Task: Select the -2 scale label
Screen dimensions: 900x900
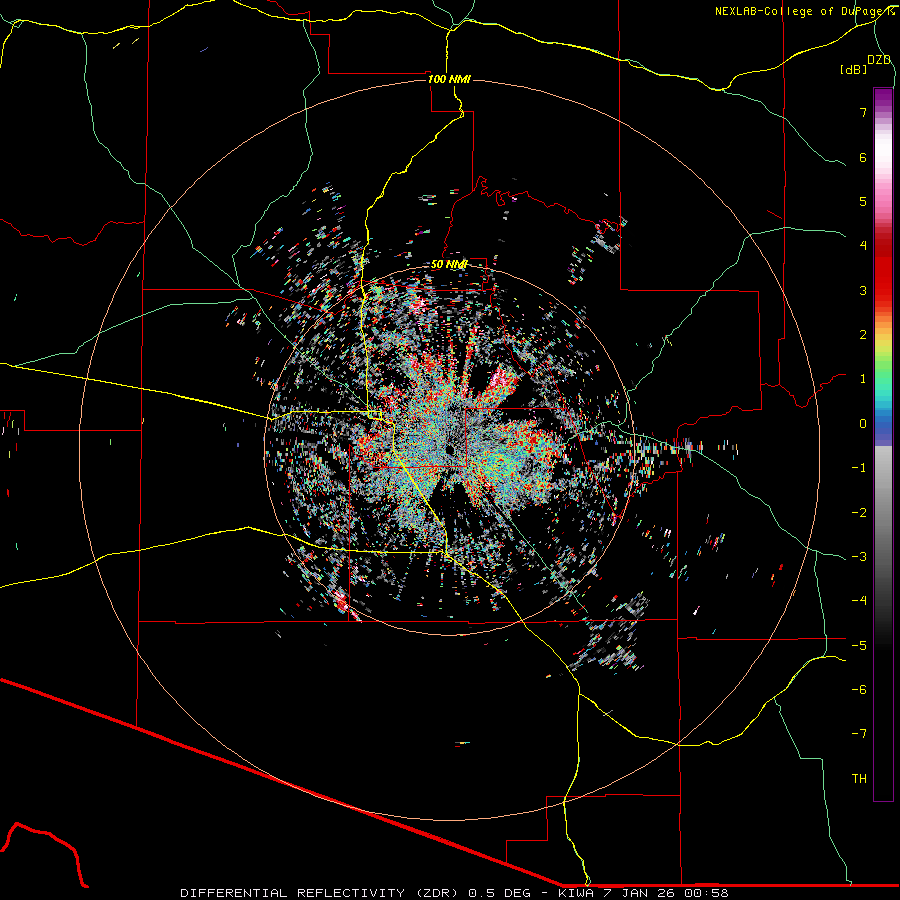Action: coord(859,513)
